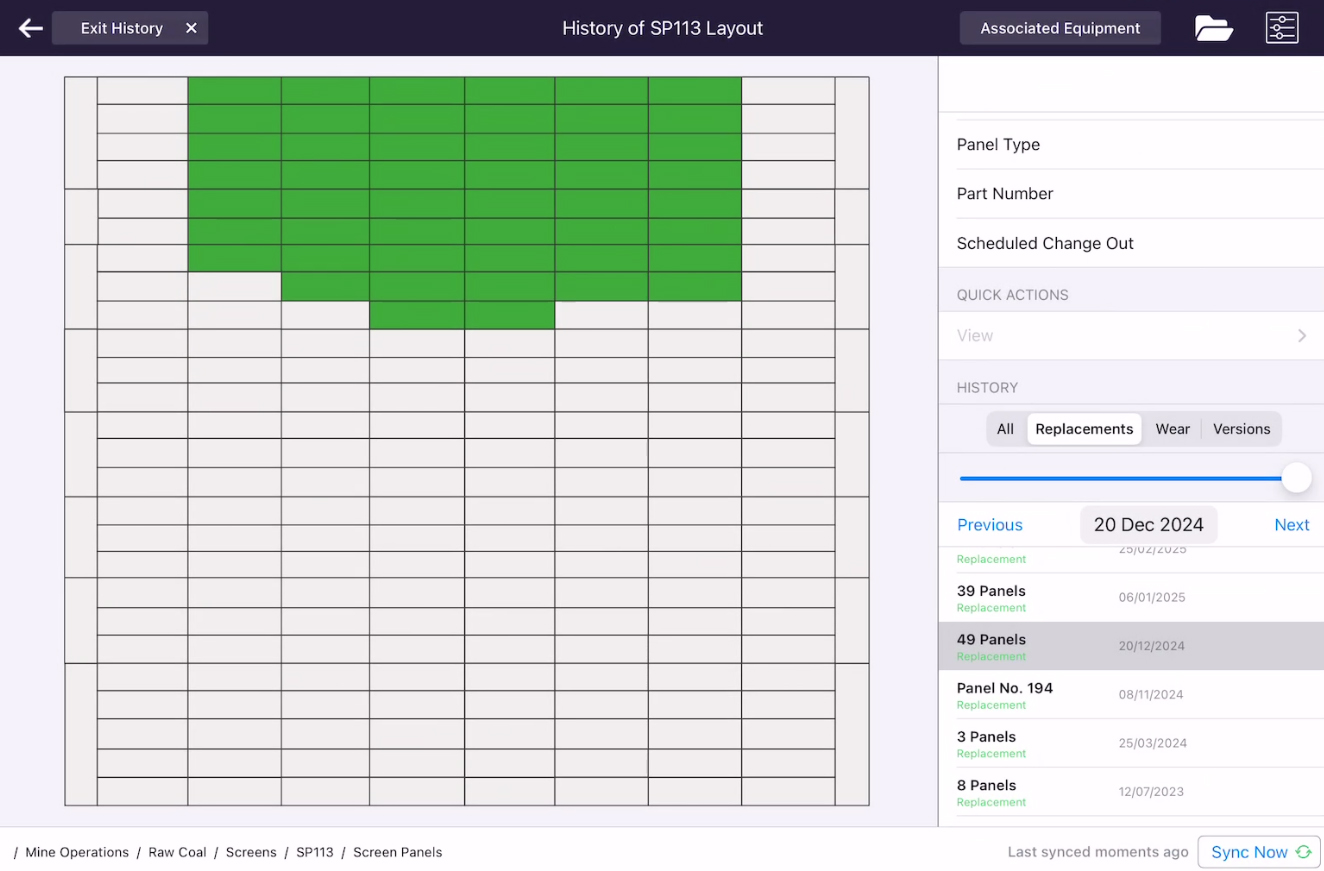This screenshot has width=1324, height=871.
Task: Switch to the Versions tab
Action: coord(1241,429)
